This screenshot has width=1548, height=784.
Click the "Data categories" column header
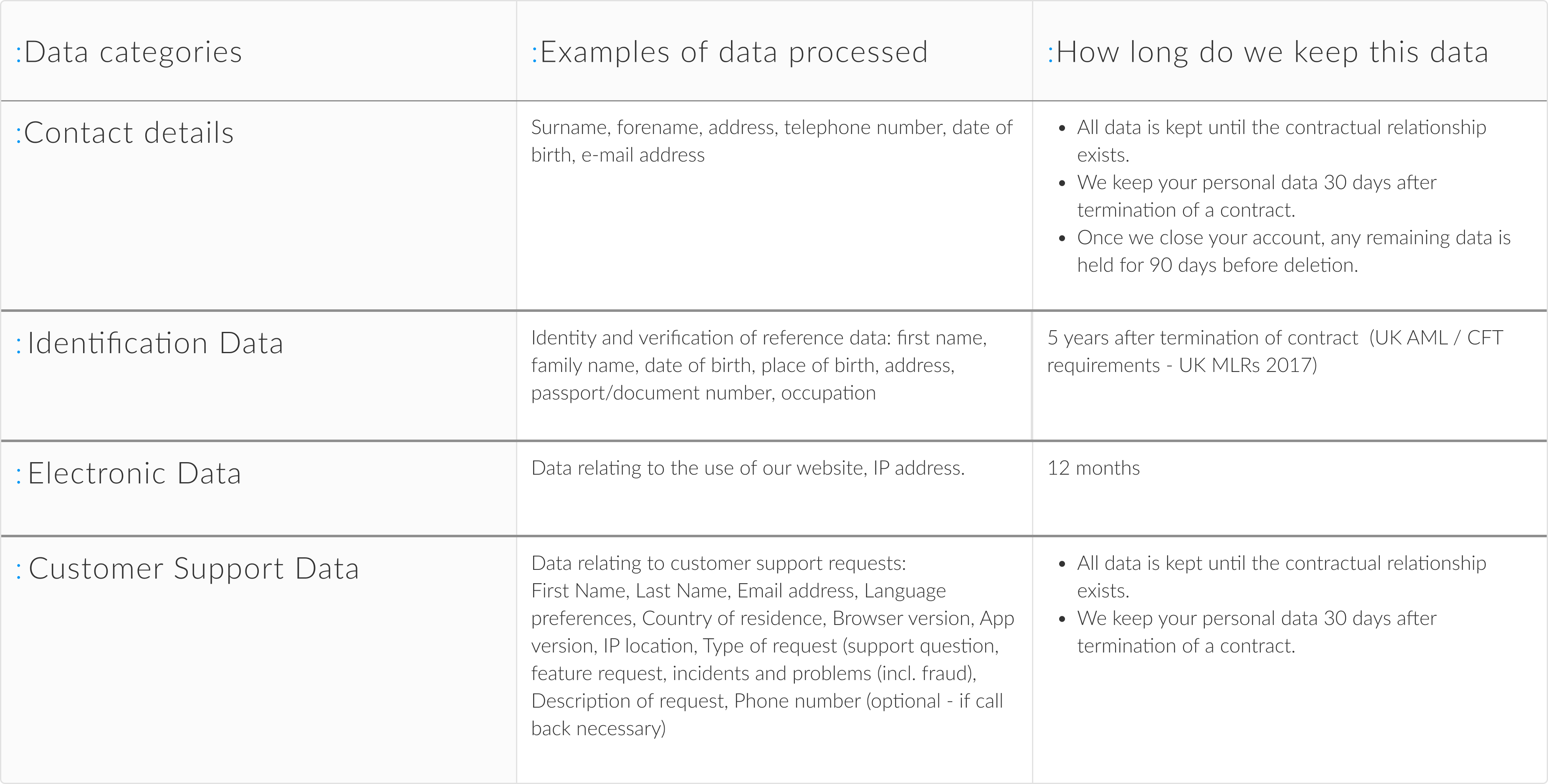click(x=133, y=52)
